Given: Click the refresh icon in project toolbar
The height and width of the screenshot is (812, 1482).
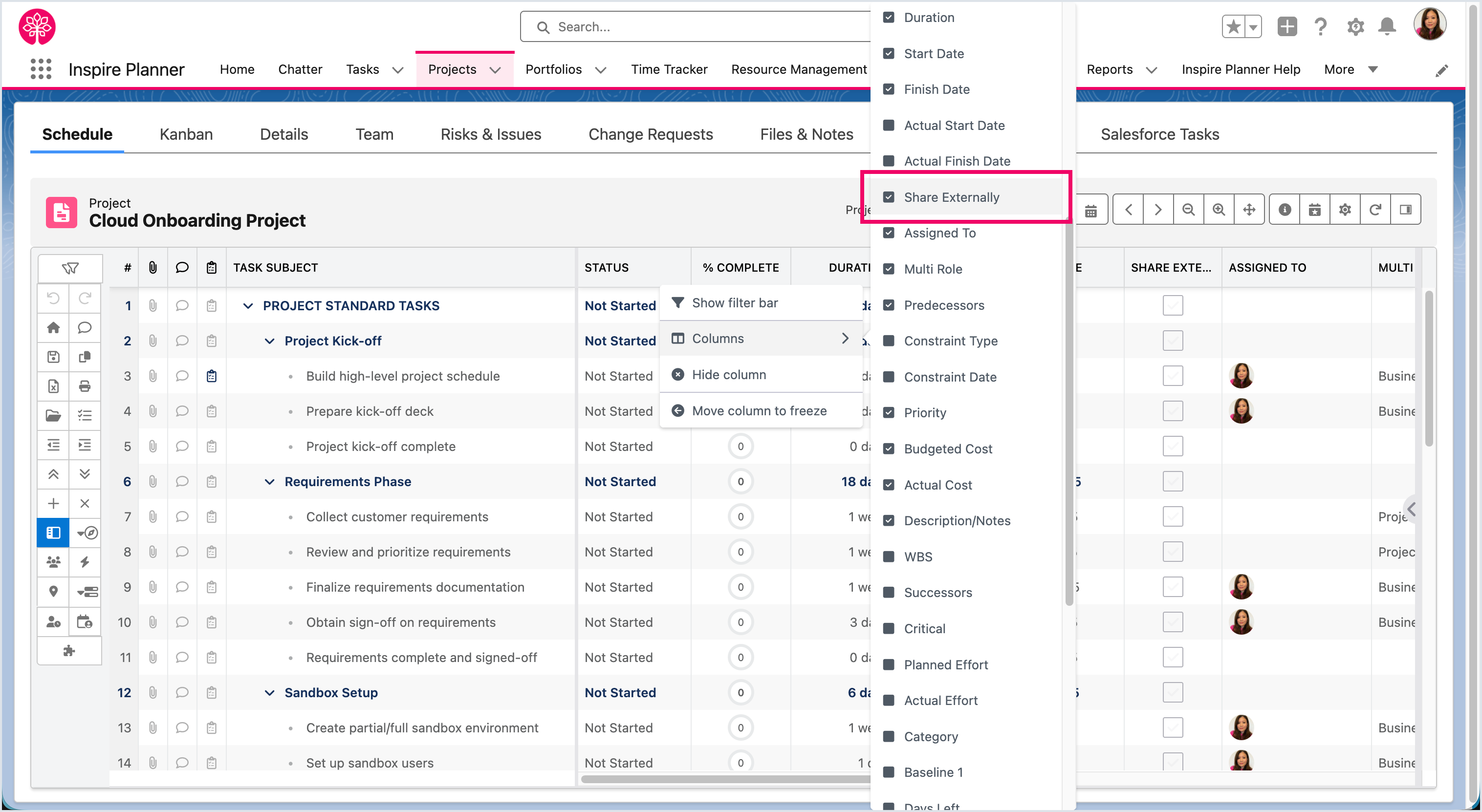Looking at the screenshot, I should [x=1375, y=209].
